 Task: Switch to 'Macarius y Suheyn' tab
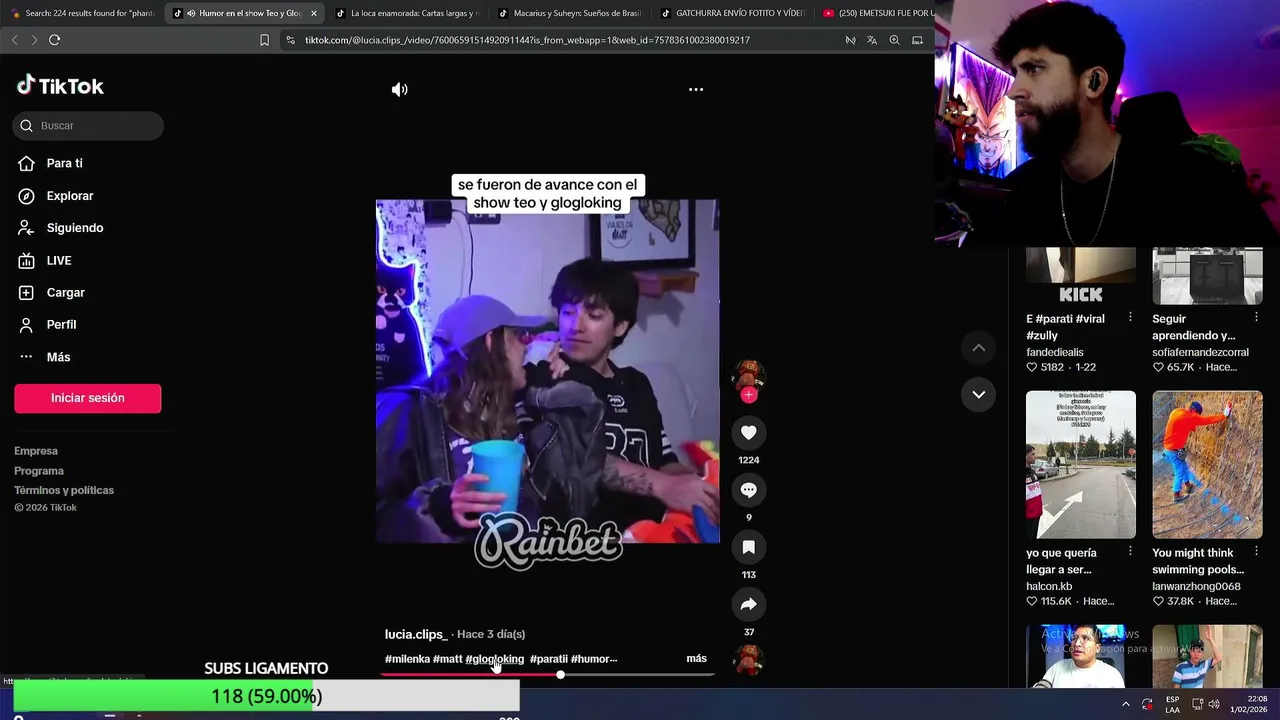coord(569,13)
